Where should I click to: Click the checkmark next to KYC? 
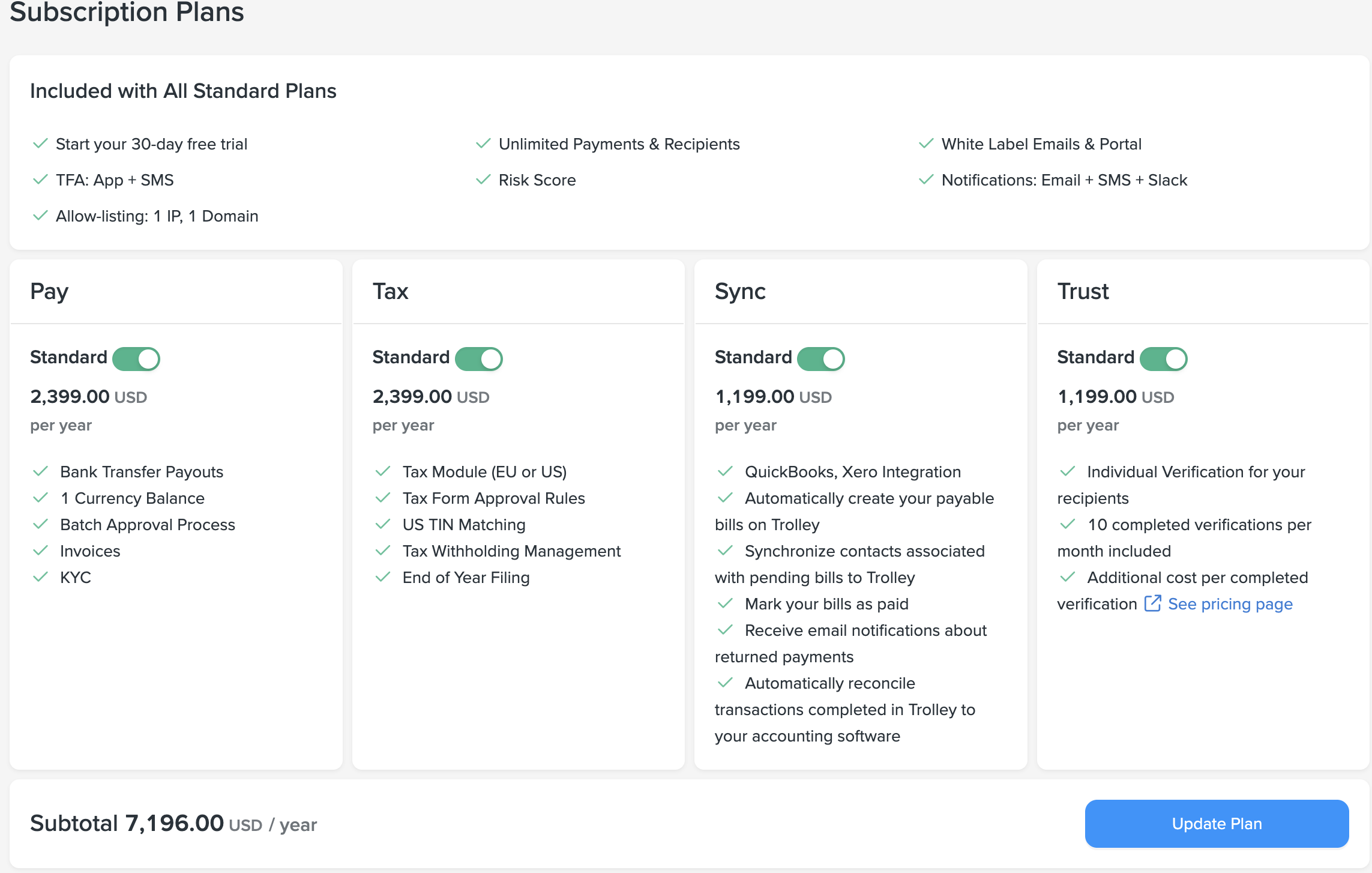click(40, 577)
